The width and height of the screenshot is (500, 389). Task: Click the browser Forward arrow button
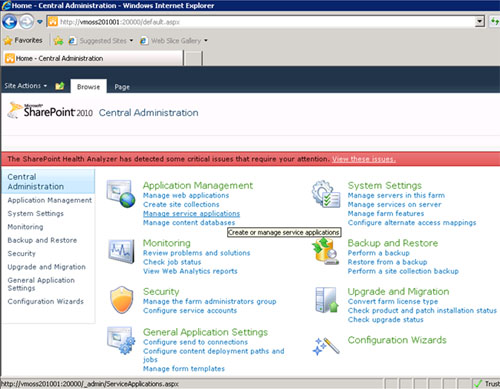click(x=27, y=22)
